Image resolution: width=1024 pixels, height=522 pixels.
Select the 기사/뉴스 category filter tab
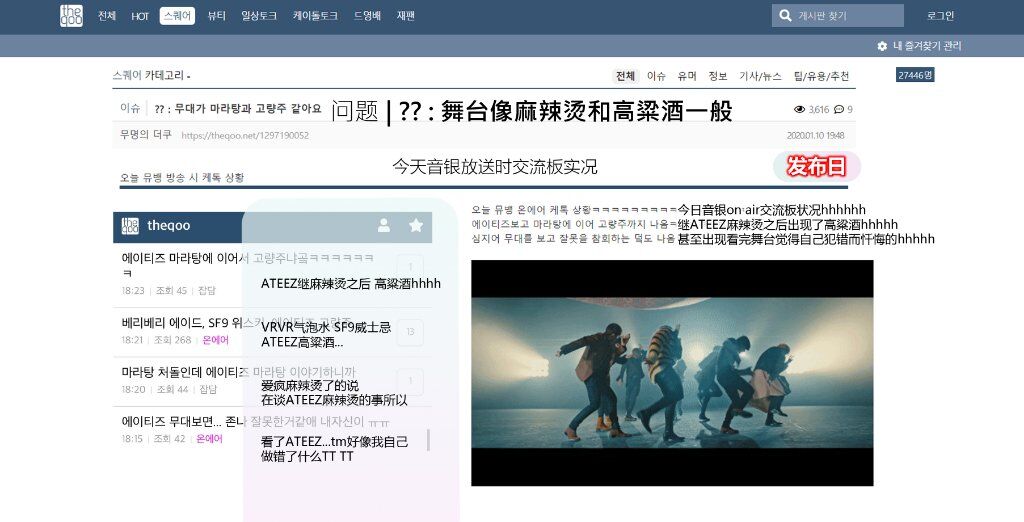point(760,76)
